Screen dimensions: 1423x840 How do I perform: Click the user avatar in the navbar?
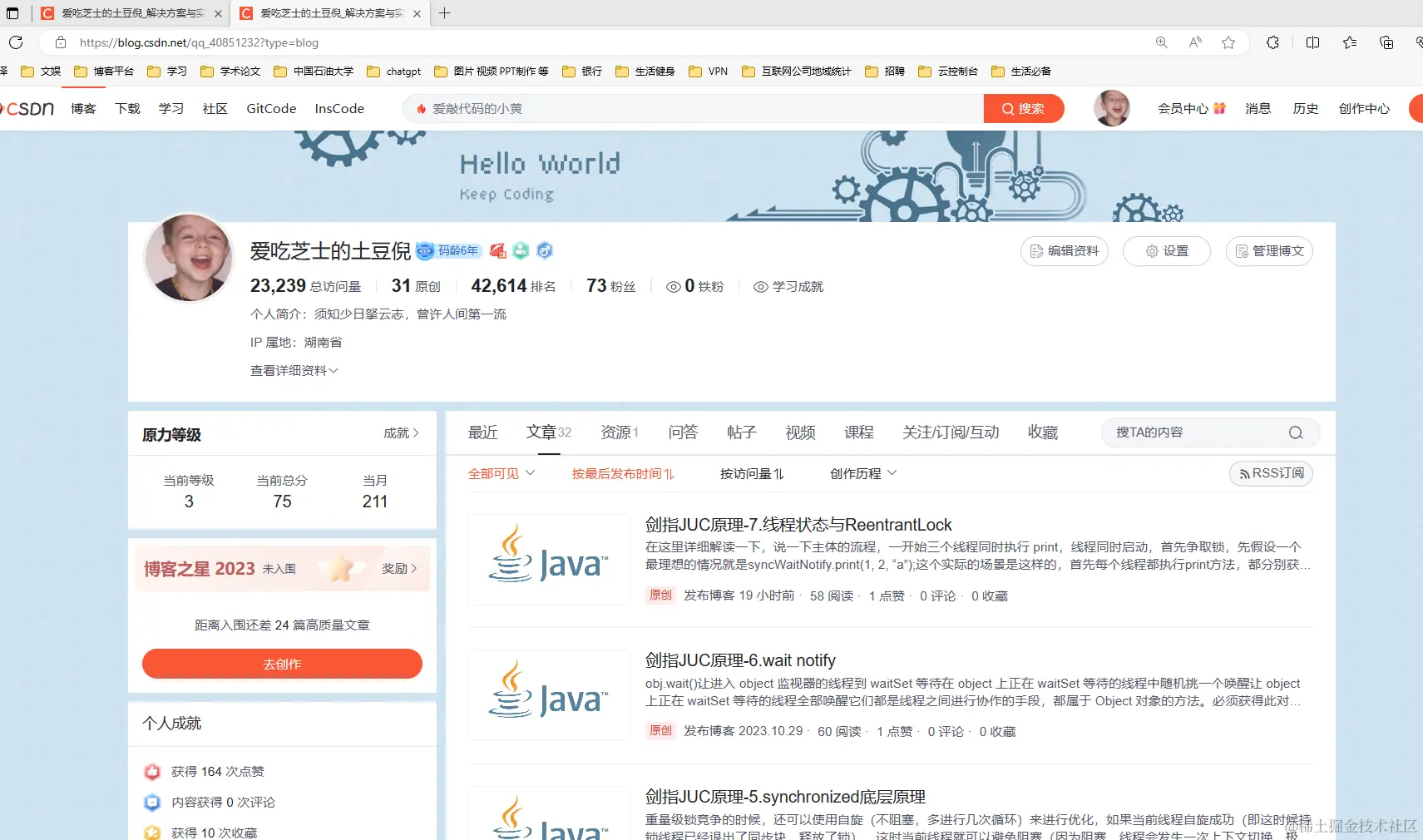click(1112, 108)
